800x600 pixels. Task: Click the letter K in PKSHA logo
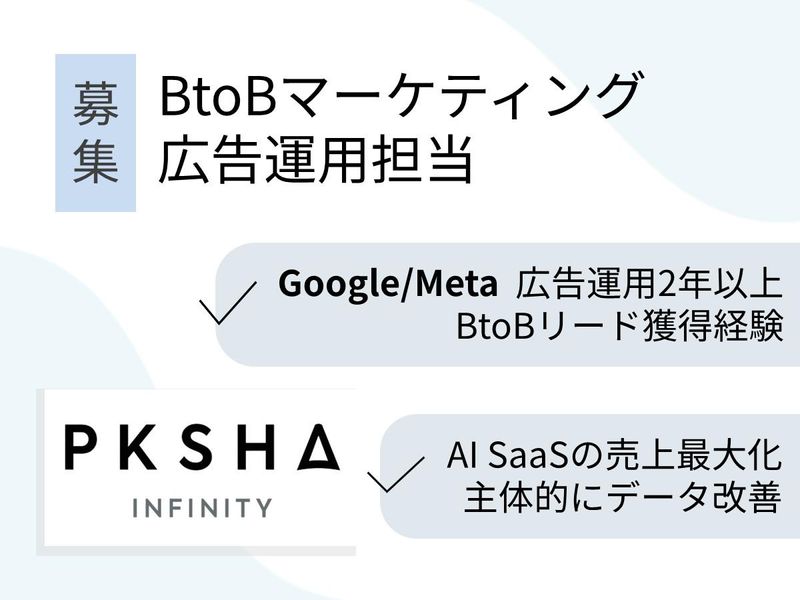pos(139,449)
